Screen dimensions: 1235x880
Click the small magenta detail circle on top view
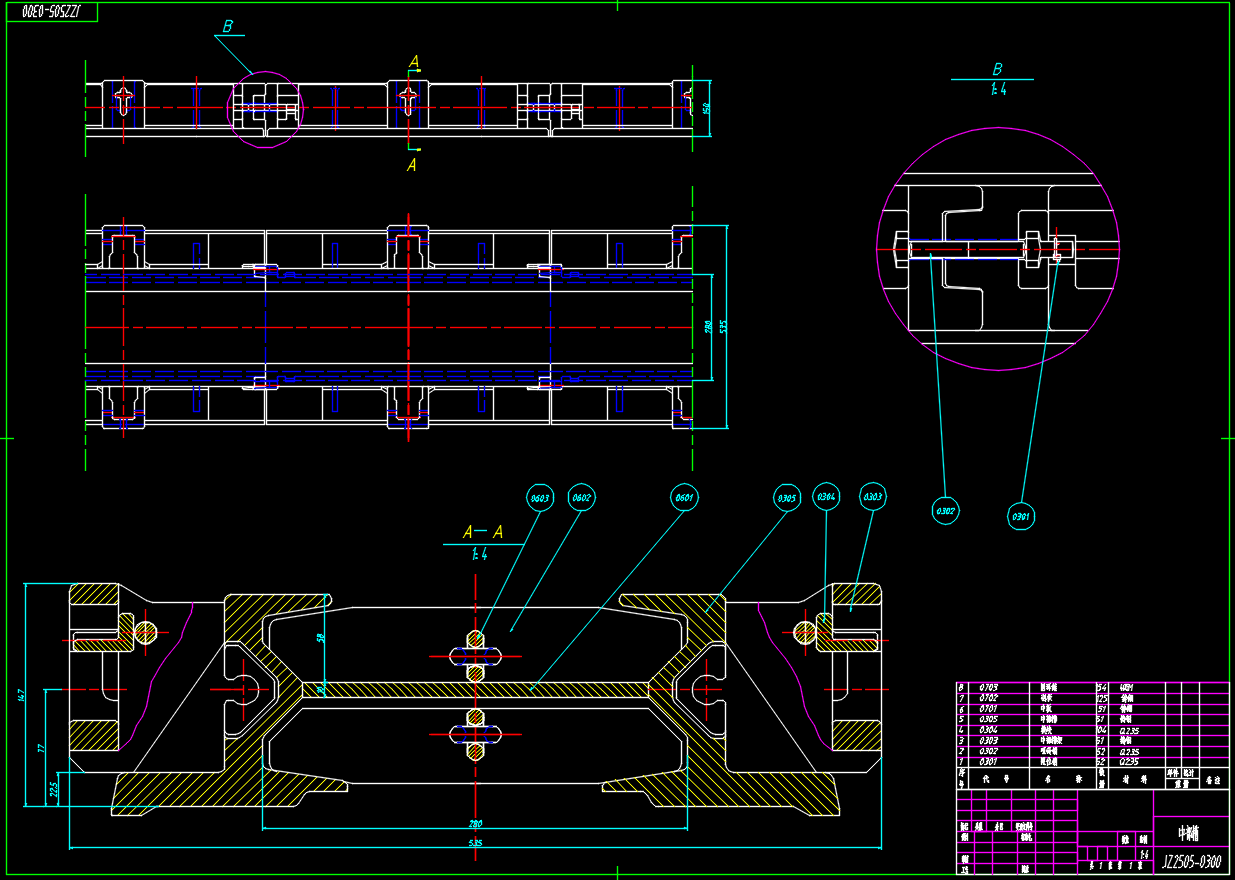click(264, 108)
